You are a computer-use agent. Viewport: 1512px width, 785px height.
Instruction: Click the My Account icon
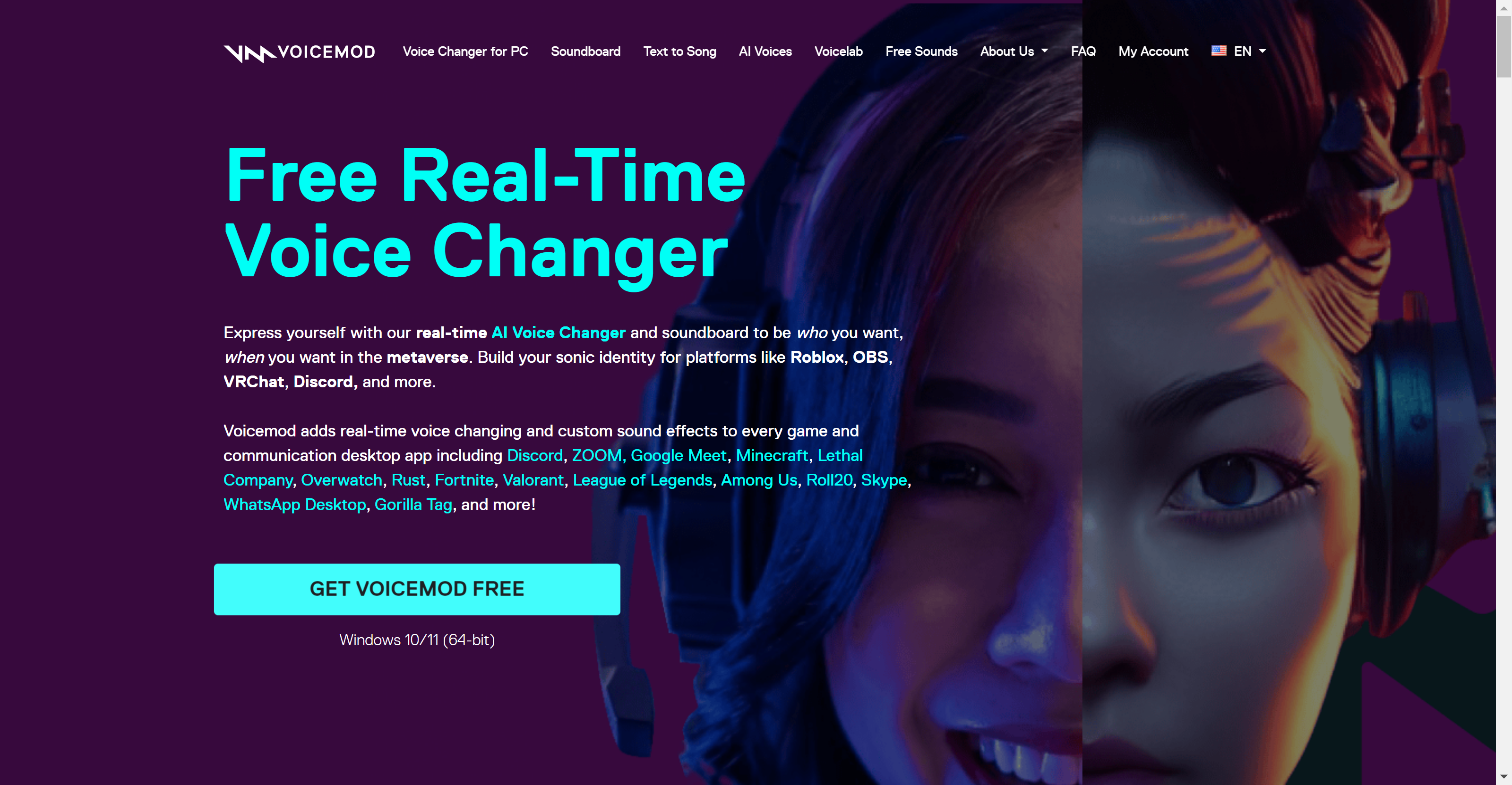tap(1153, 51)
